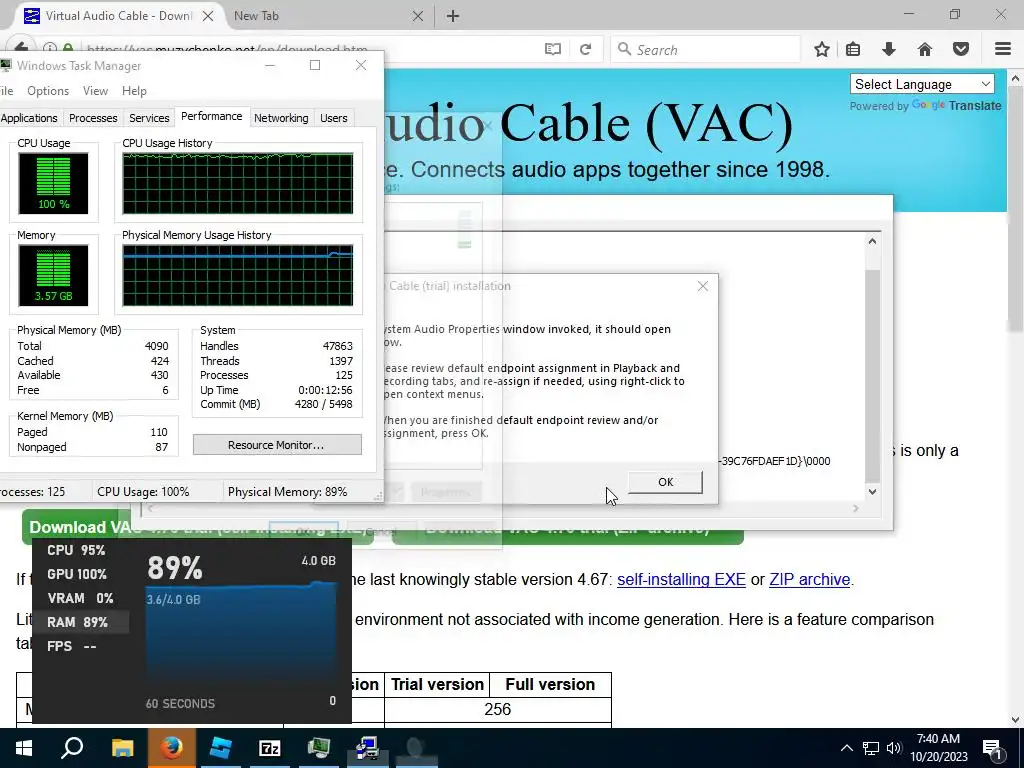The image size is (1024, 768).
Task: Close the Virtual Audio Cable tab
Action: (x=208, y=16)
